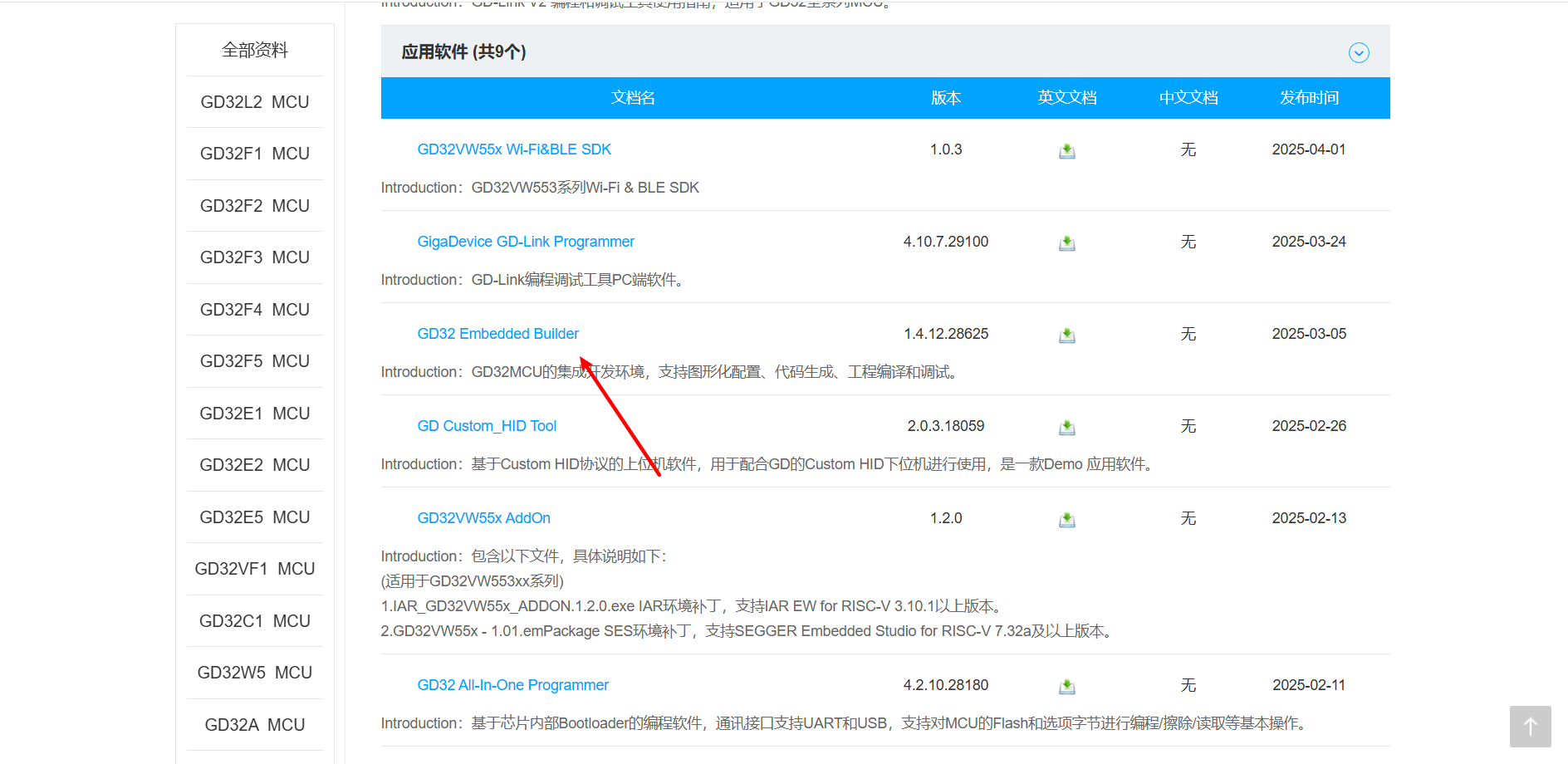Viewport: 1568px width, 764px height.
Task: Open the GigaDevice GD-Link Programmer link
Action: click(x=526, y=242)
